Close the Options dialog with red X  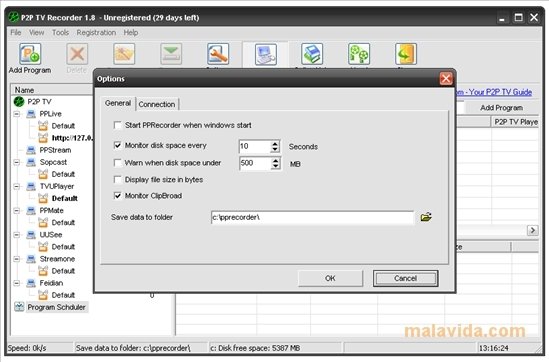[x=446, y=78]
